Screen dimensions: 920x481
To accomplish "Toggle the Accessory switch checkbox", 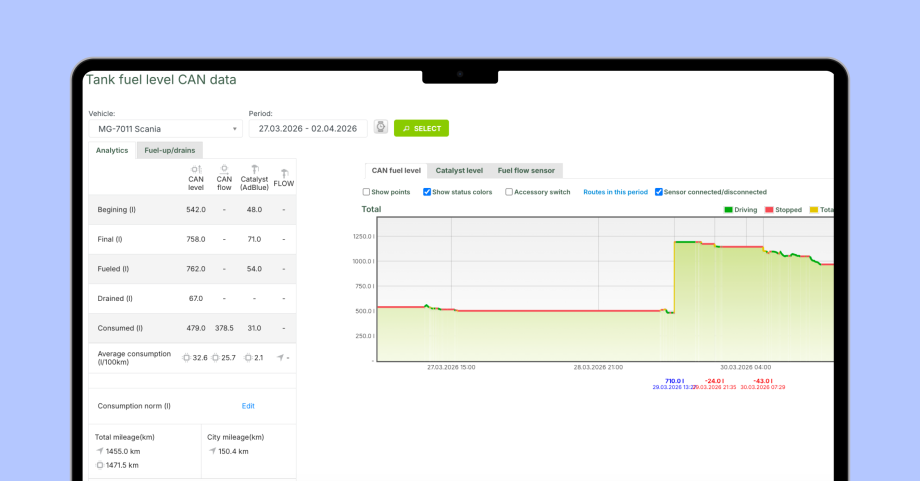I will click(509, 192).
